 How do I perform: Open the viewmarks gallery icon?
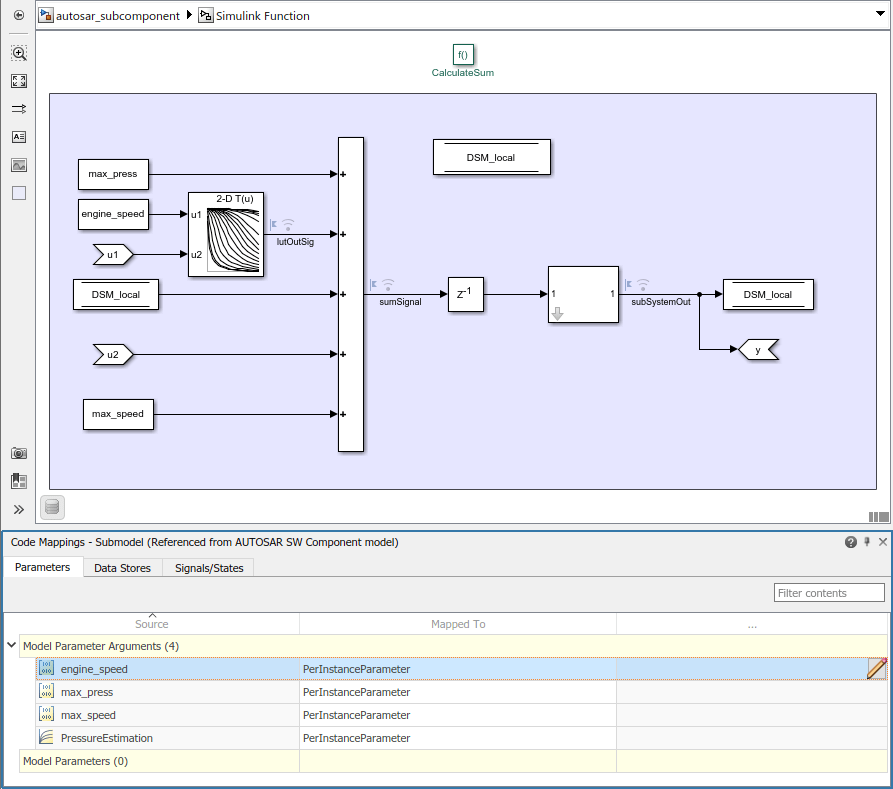(18, 481)
